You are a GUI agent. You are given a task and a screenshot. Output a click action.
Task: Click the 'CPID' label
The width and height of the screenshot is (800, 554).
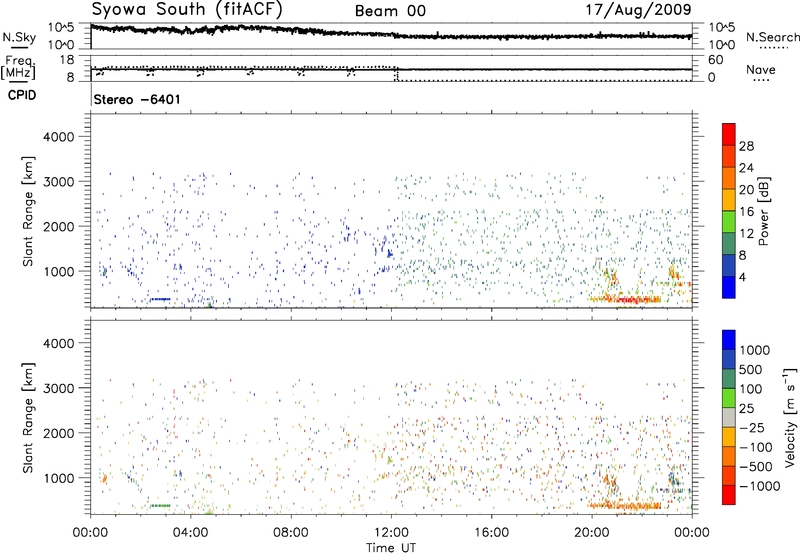[x=22, y=95]
